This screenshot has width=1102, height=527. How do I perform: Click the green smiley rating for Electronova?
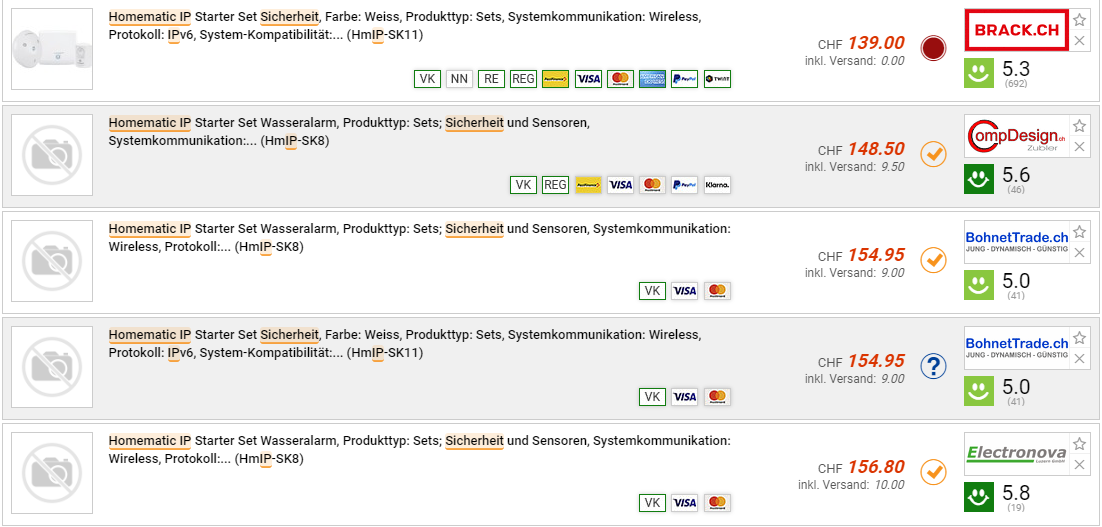click(979, 495)
